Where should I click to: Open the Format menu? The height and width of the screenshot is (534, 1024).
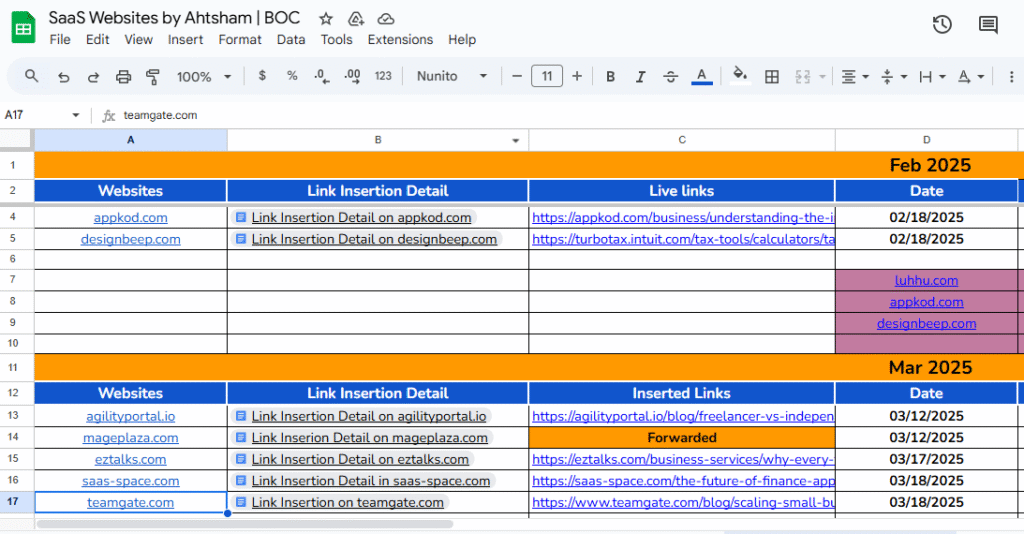point(240,40)
